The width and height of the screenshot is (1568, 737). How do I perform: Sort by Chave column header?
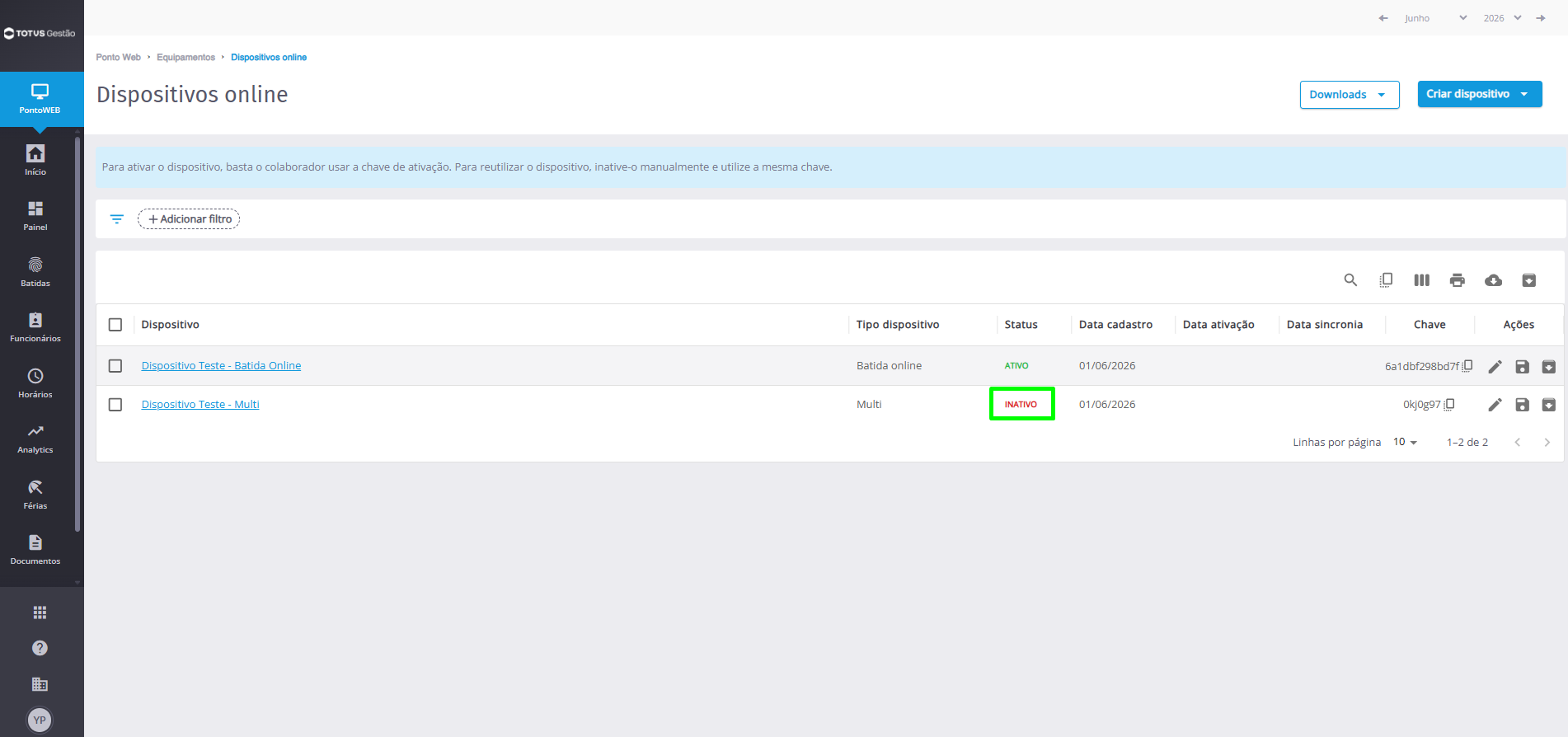(x=1430, y=325)
